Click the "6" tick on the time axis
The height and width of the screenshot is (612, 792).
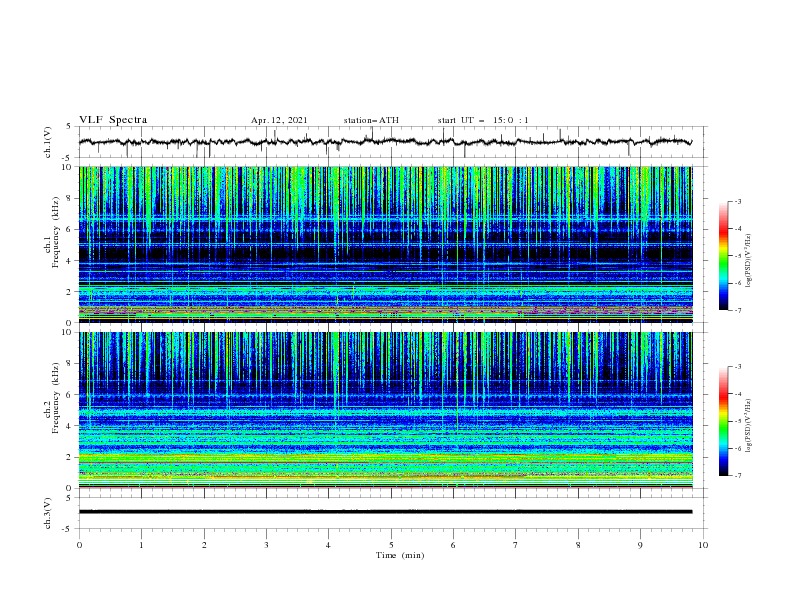[x=453, y=545]
